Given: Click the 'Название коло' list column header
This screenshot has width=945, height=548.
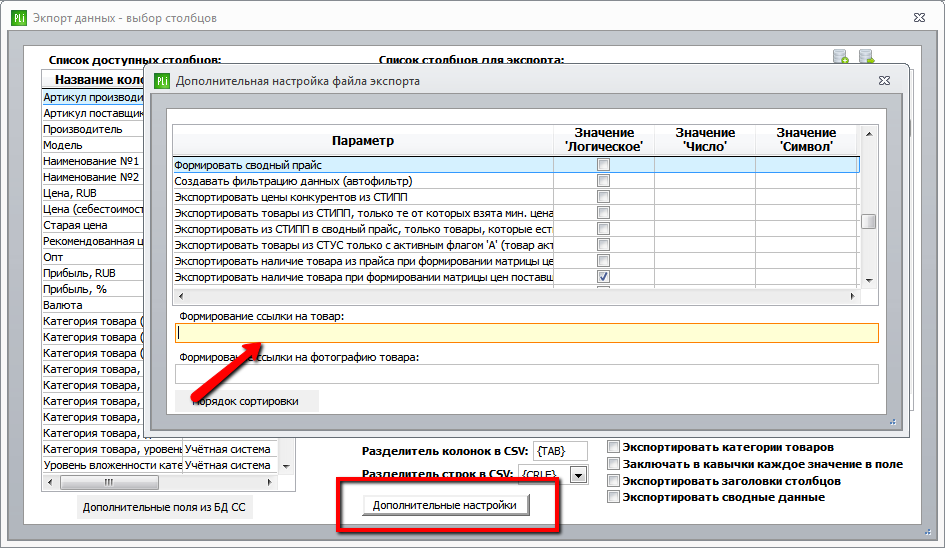Looking at the screenshot, I should click(x=94, y=80).
